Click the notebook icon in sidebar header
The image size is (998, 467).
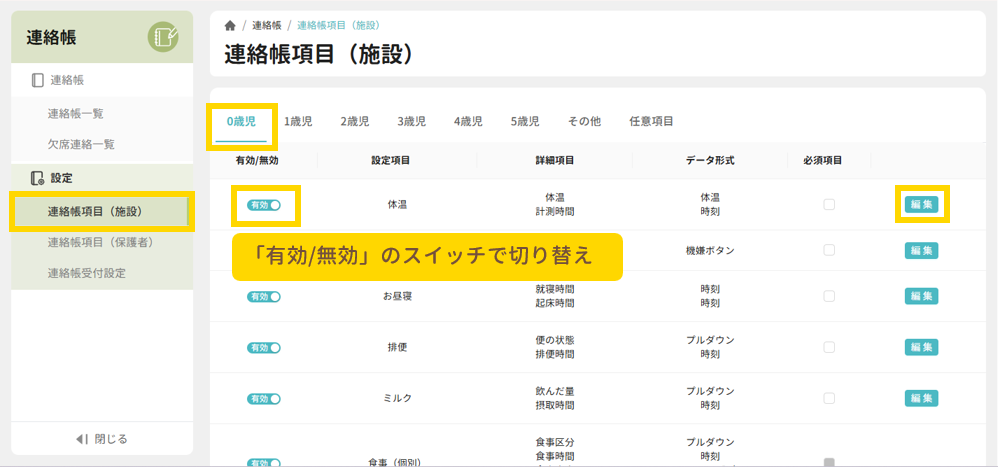pyautogui.click(x=163, y=37)
